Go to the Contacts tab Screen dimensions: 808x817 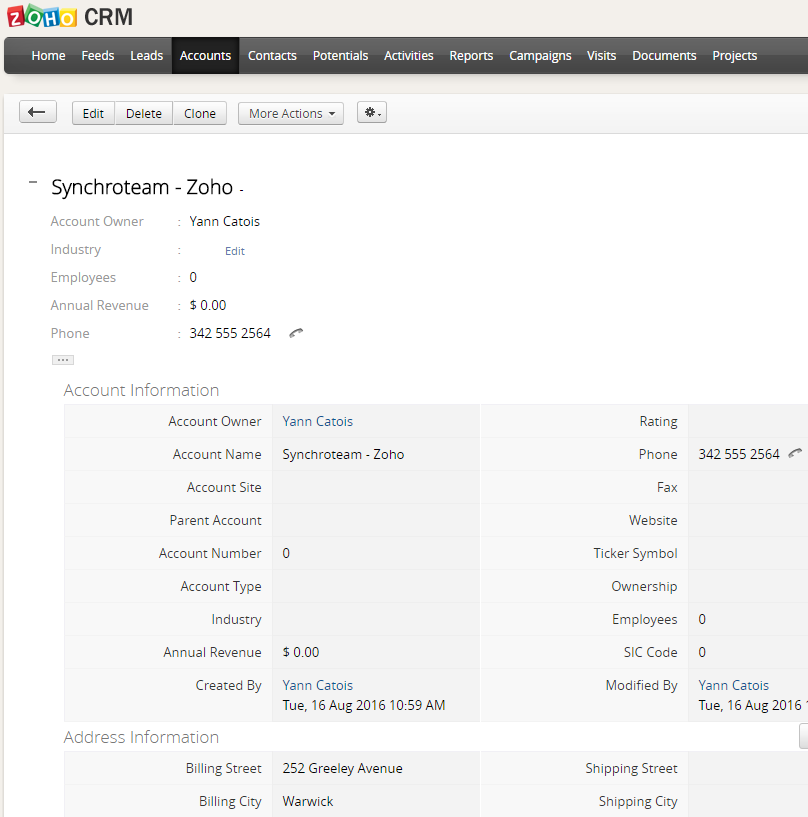272,56
